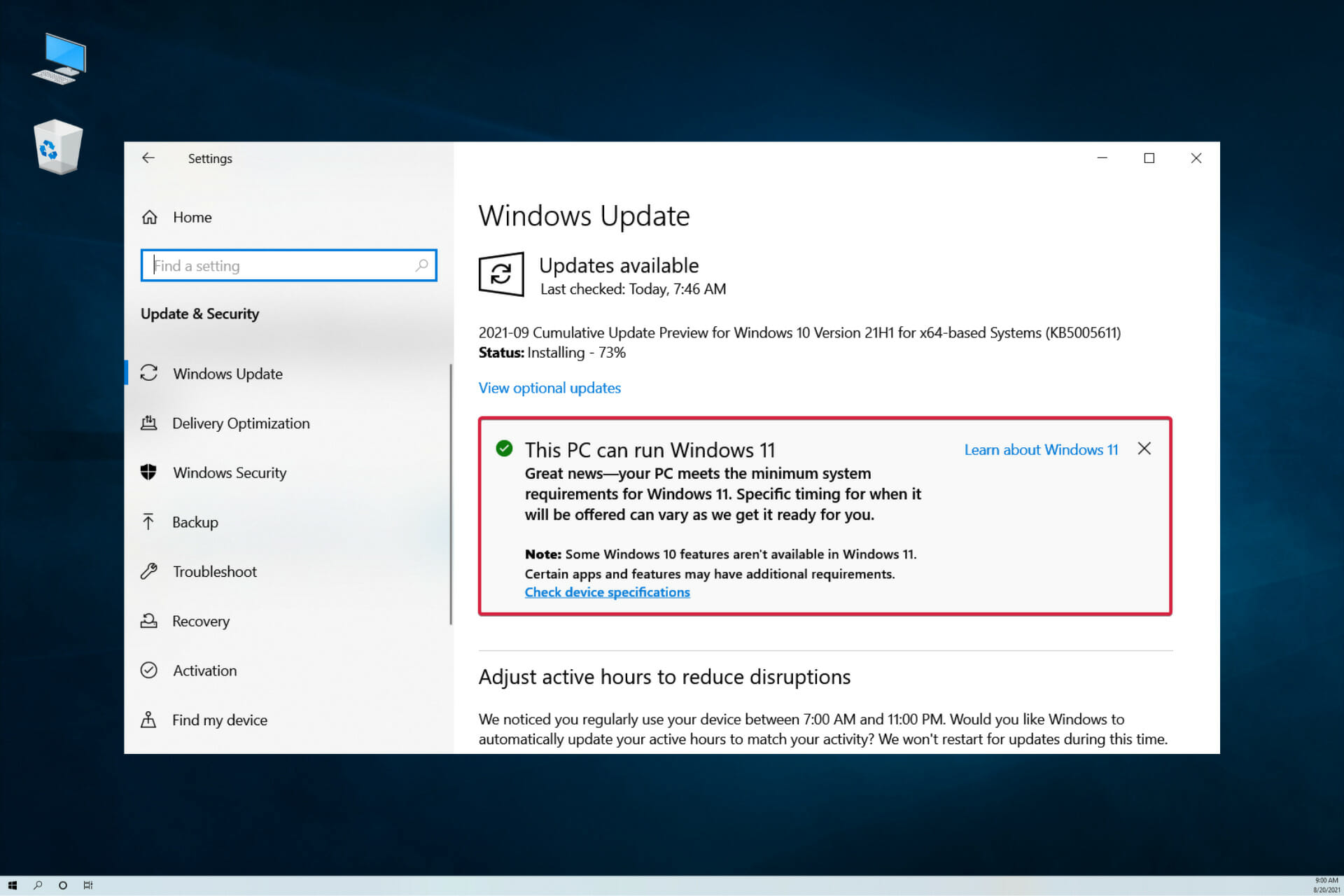The width and height of the screenshot is (1344, 896).
Task: Open the This PC desktop icon
Action: 60,59
